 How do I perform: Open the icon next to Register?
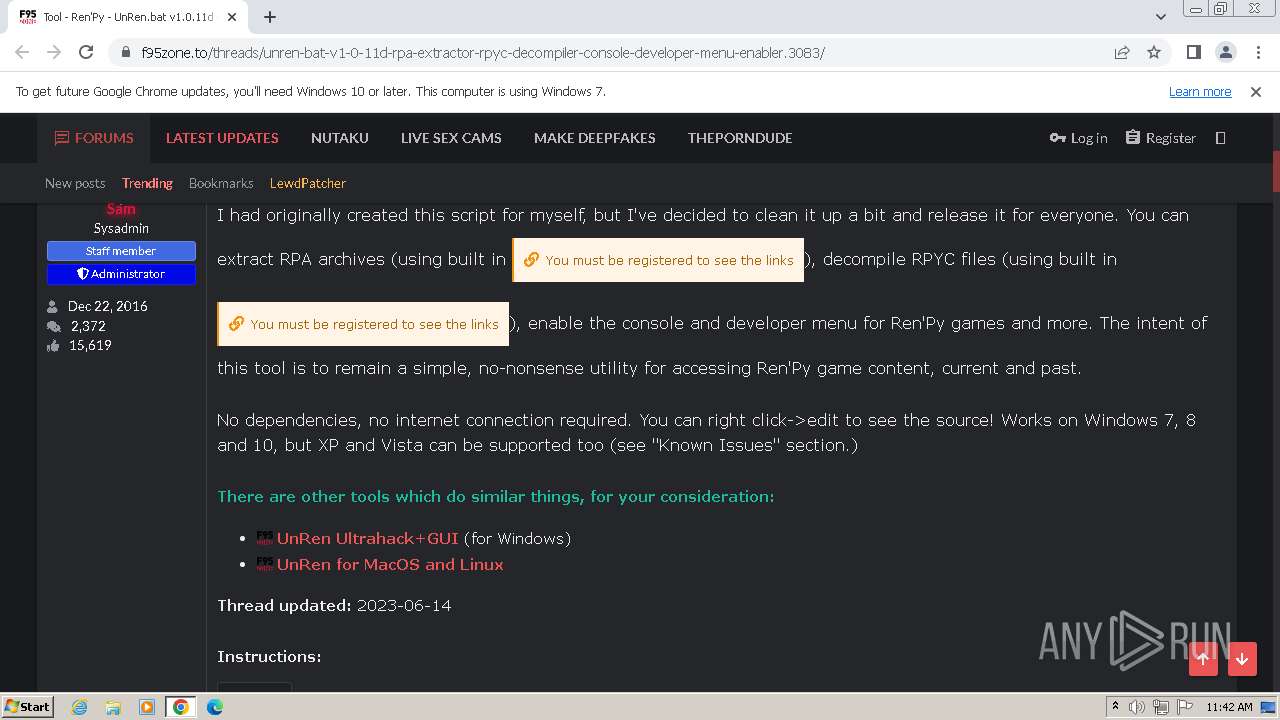tap(1220, 138)
